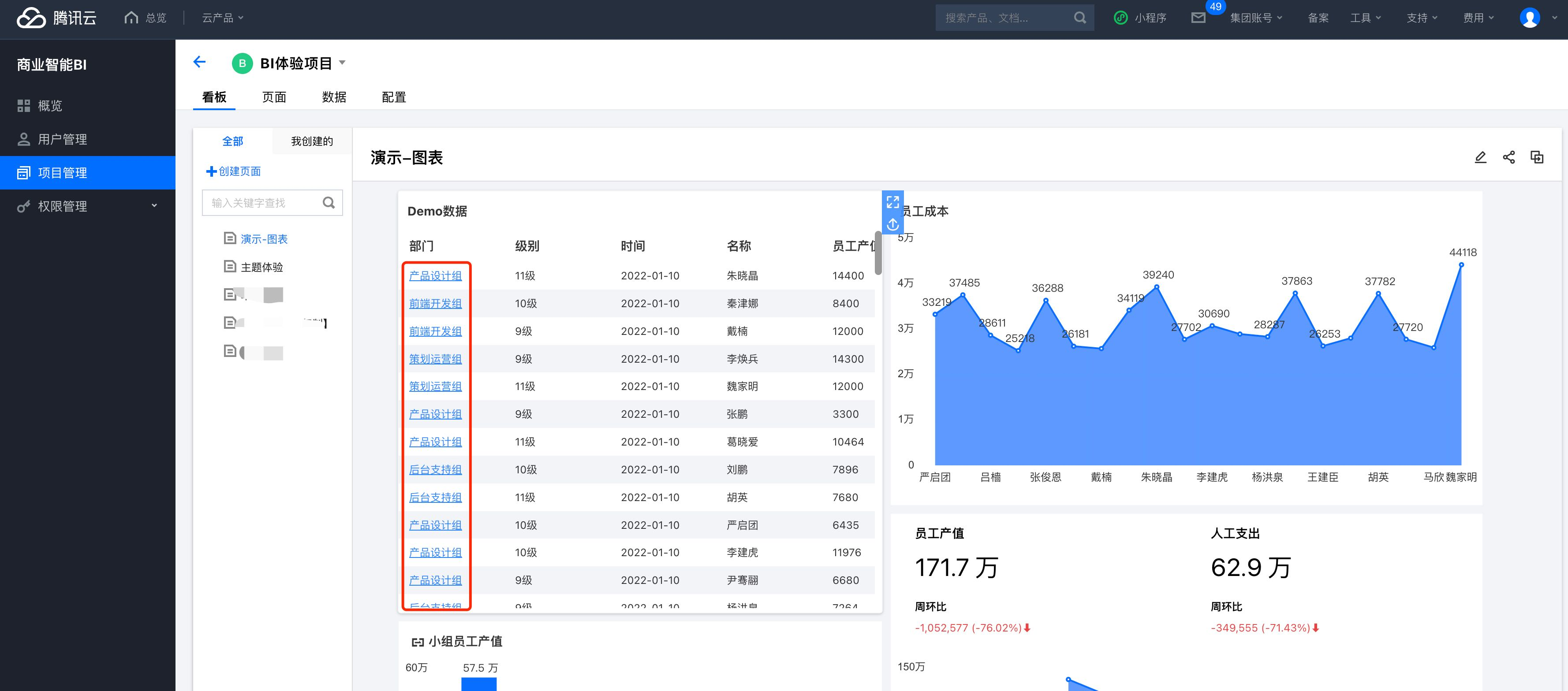Click the 输入关键字查找 search field
This screenshot has height=691, width=1568.
pyautogui.click(x=262, y=203)
